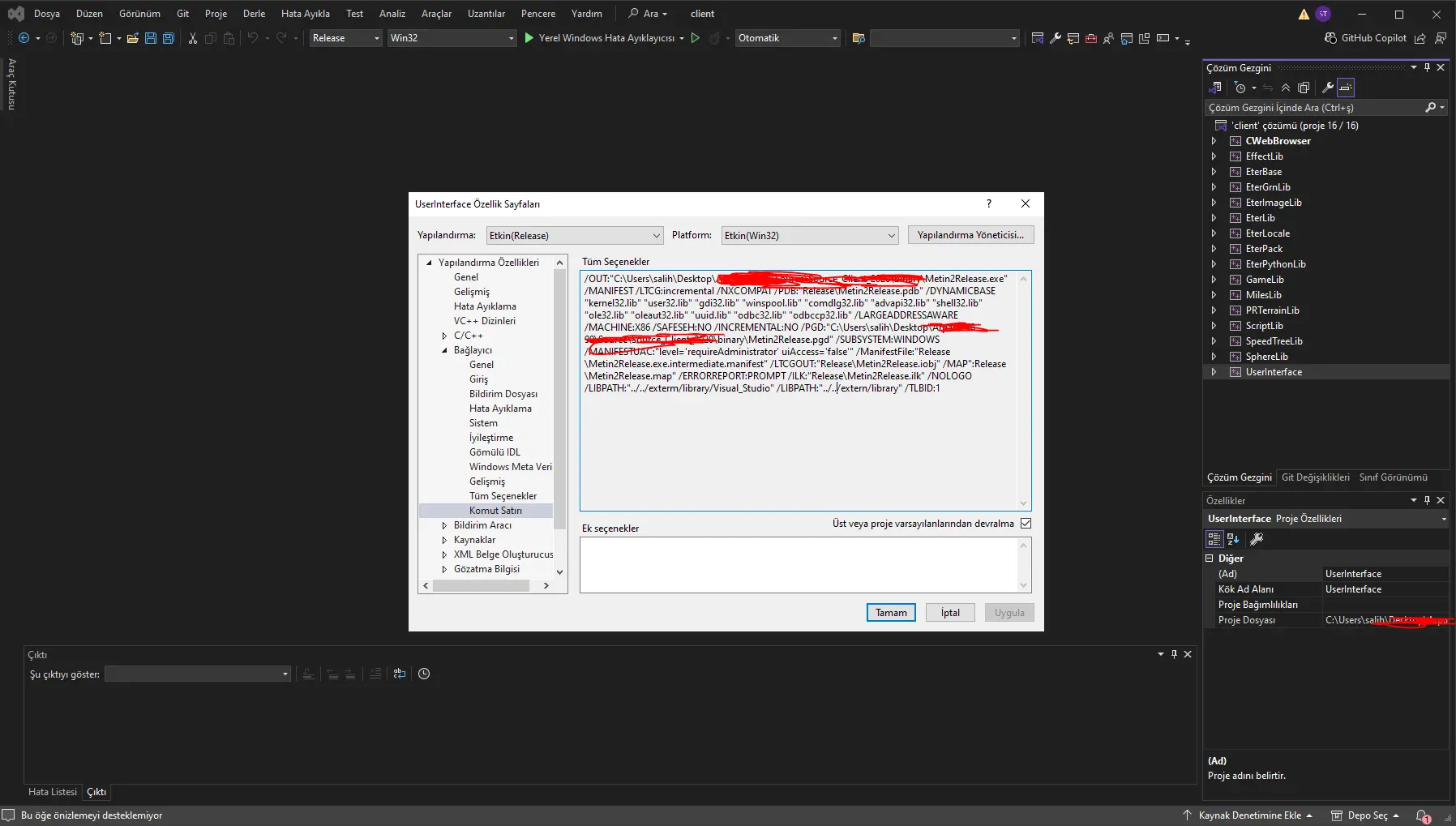The height and width of the screenshot is (826, 1456).
Task: Start debugging with green play arrow
Action: point(529,38)
